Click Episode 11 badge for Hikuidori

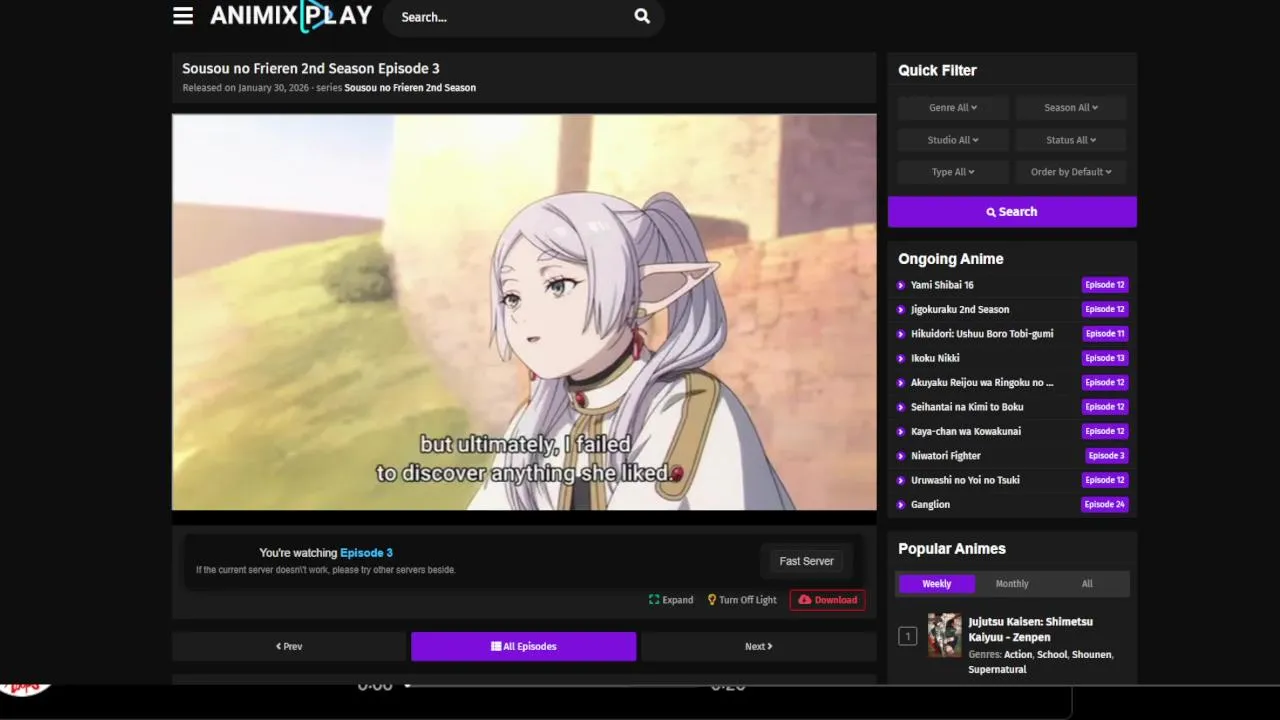(x=1105, y=334)
